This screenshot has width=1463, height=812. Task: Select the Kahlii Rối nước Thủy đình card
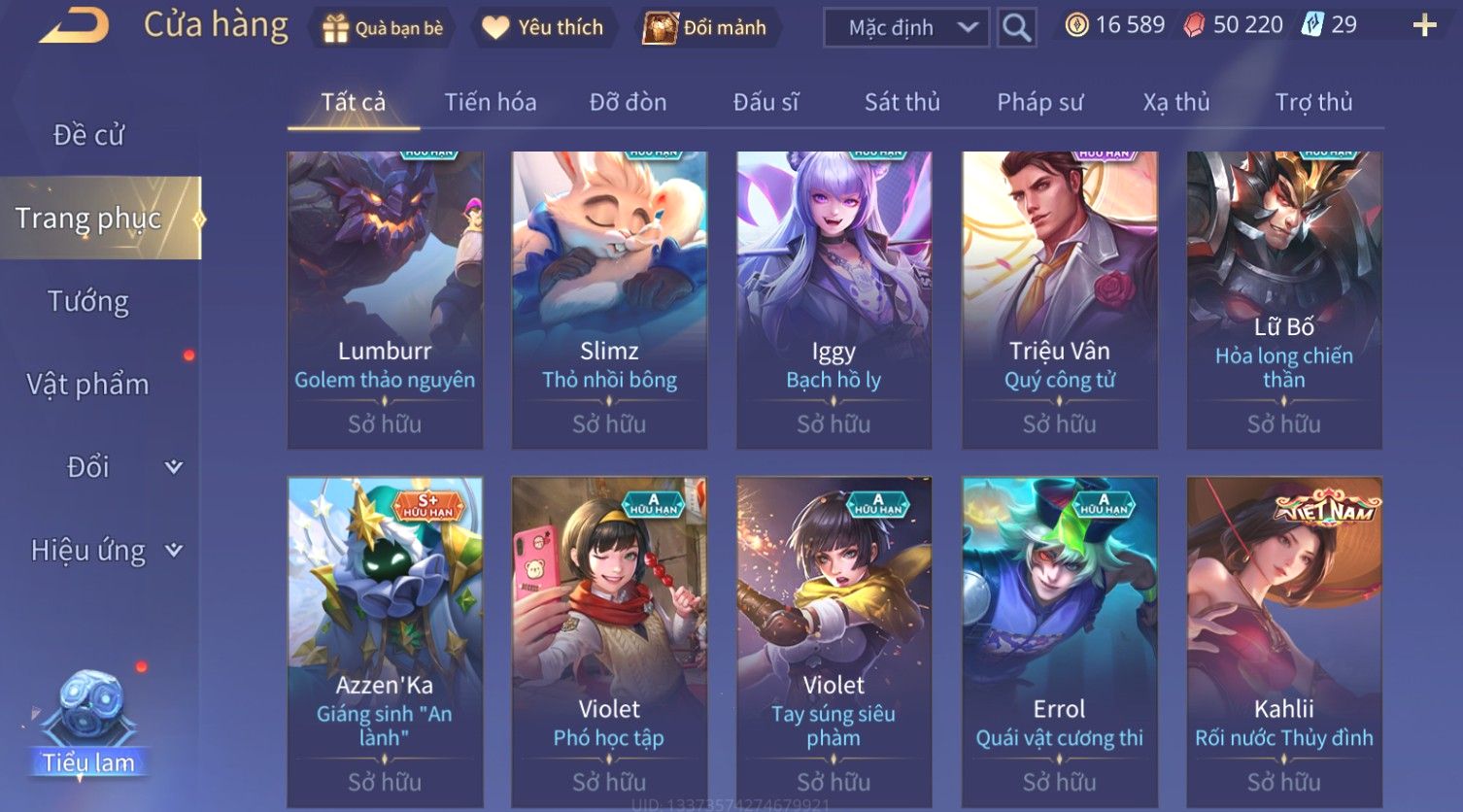point(1284,641)
